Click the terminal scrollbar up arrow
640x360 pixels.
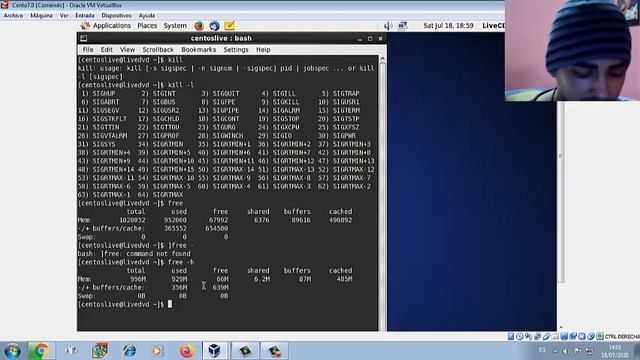[x=382, y=59]
